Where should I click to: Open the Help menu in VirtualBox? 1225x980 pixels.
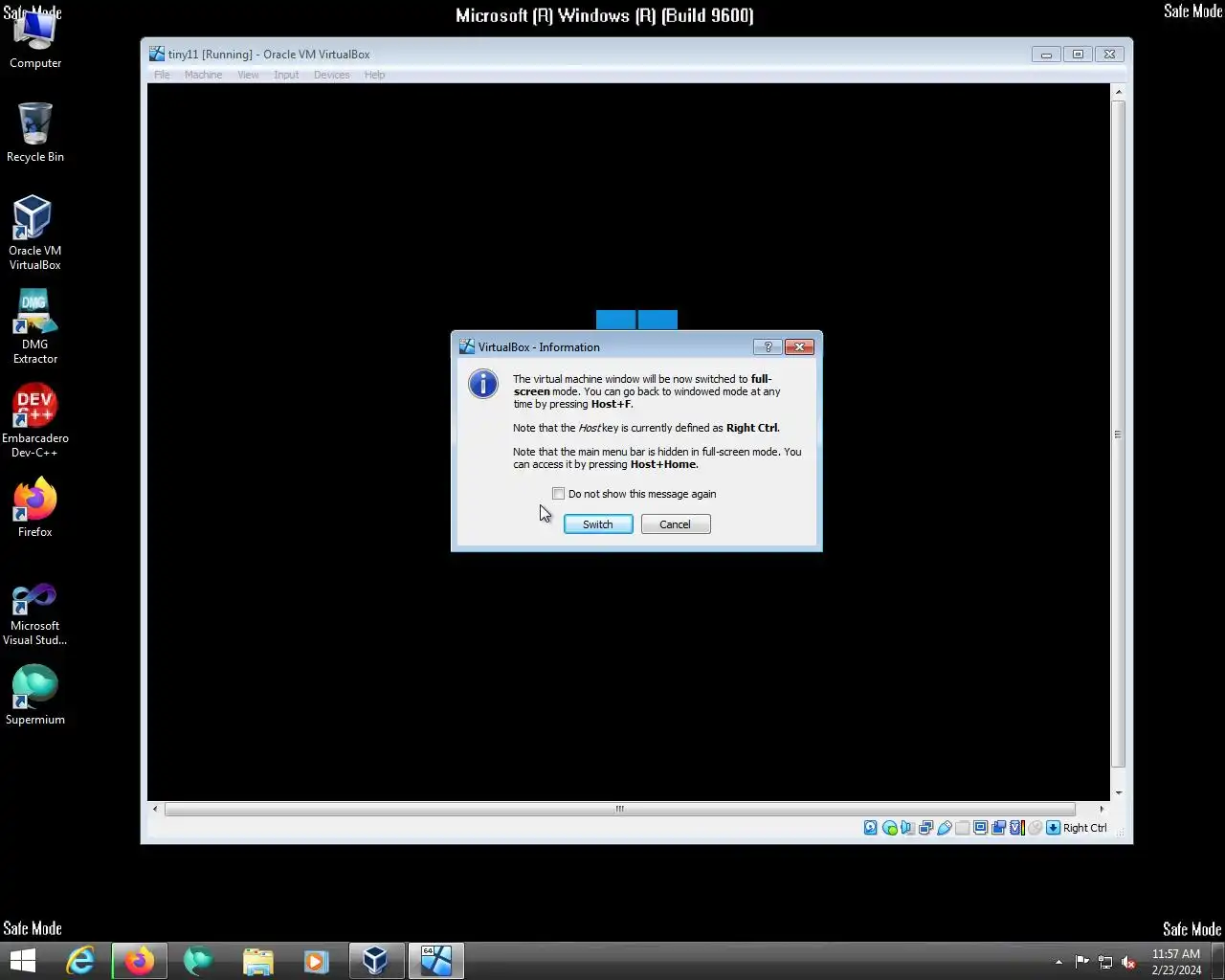(x=374, y=75)
